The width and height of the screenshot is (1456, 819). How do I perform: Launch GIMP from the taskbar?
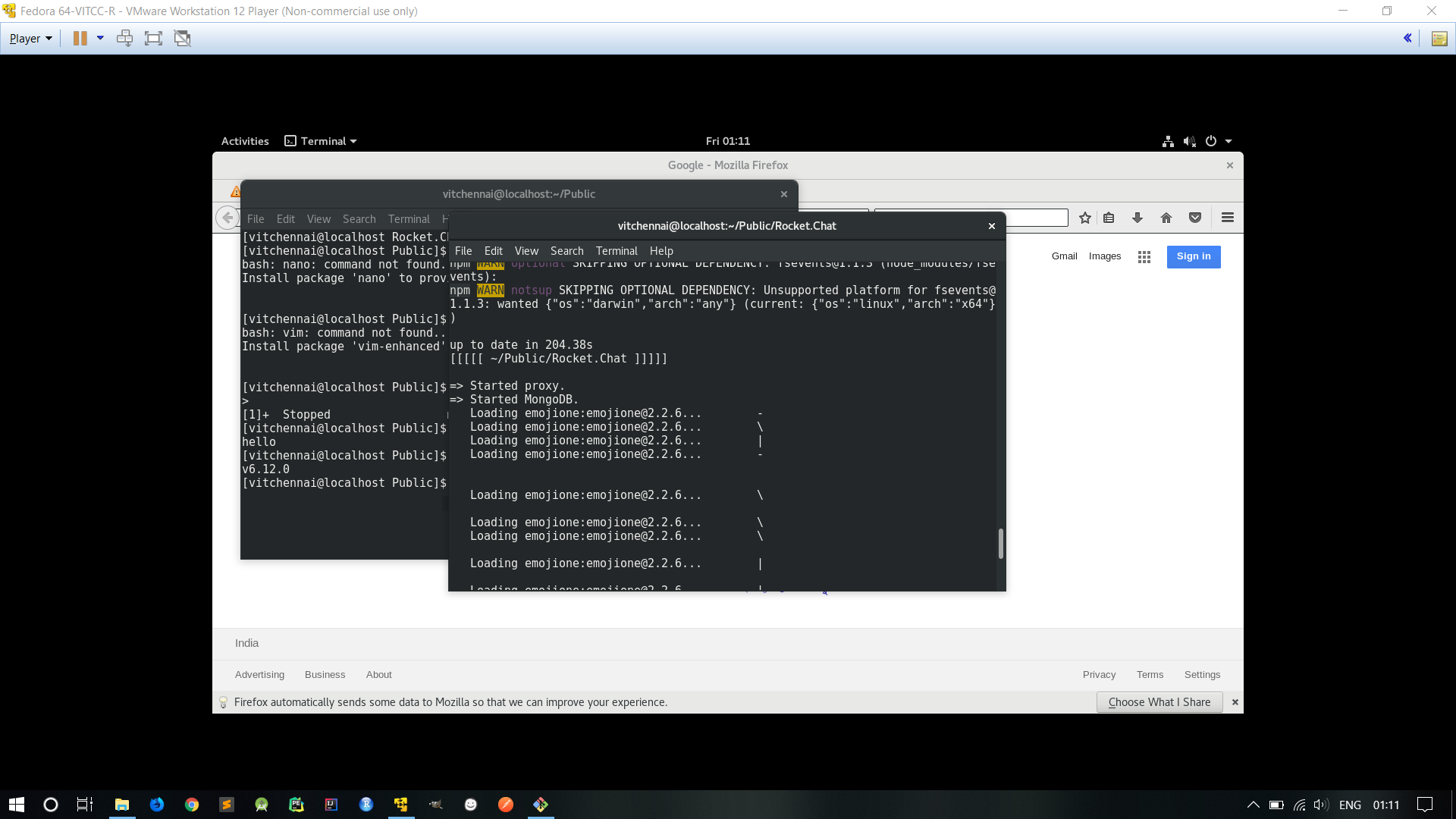[x=435, y=804]
